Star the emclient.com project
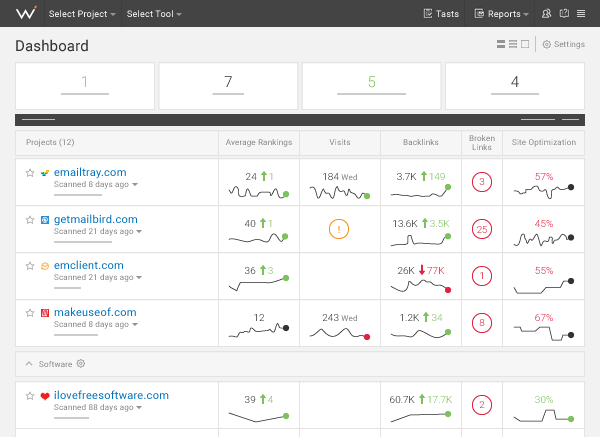This screenshot has height=437, width=600. pyautogui.click(x=30, y=266)
